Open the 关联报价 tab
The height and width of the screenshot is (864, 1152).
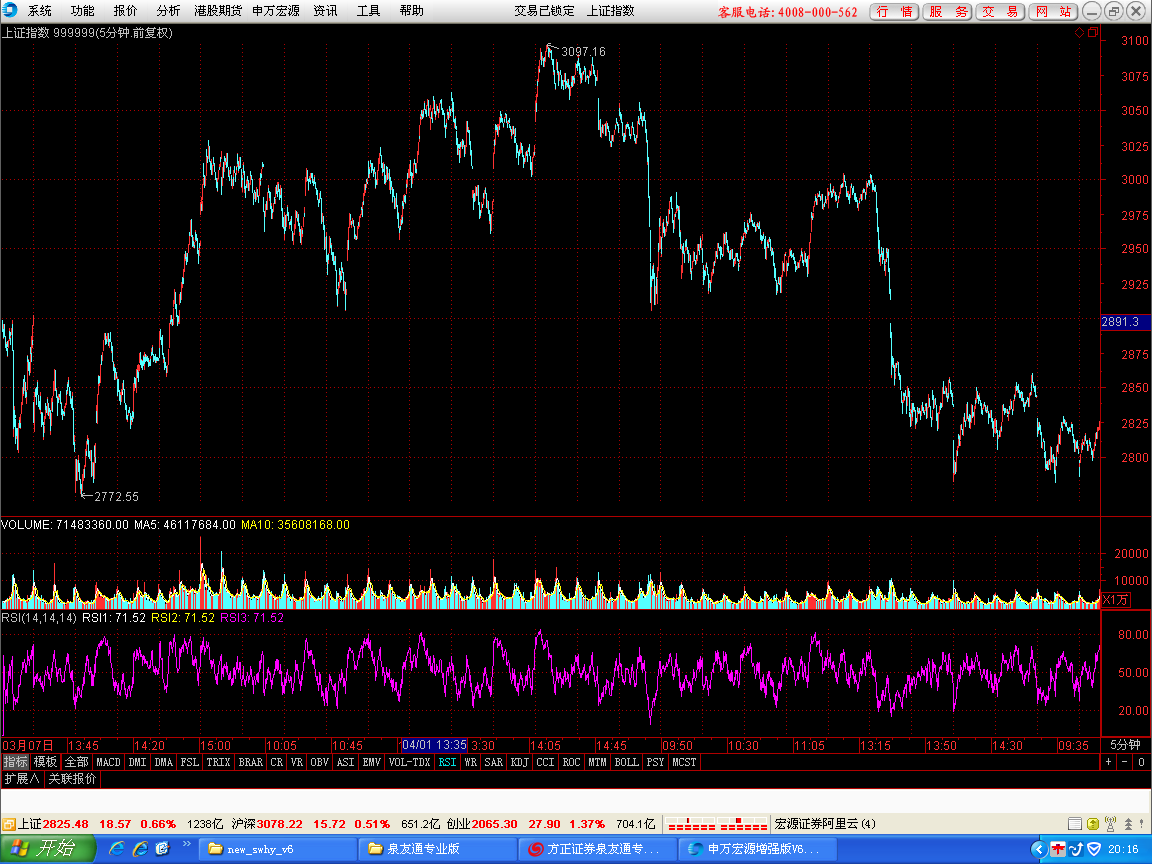pyautogui.click(x=72, y=779)
